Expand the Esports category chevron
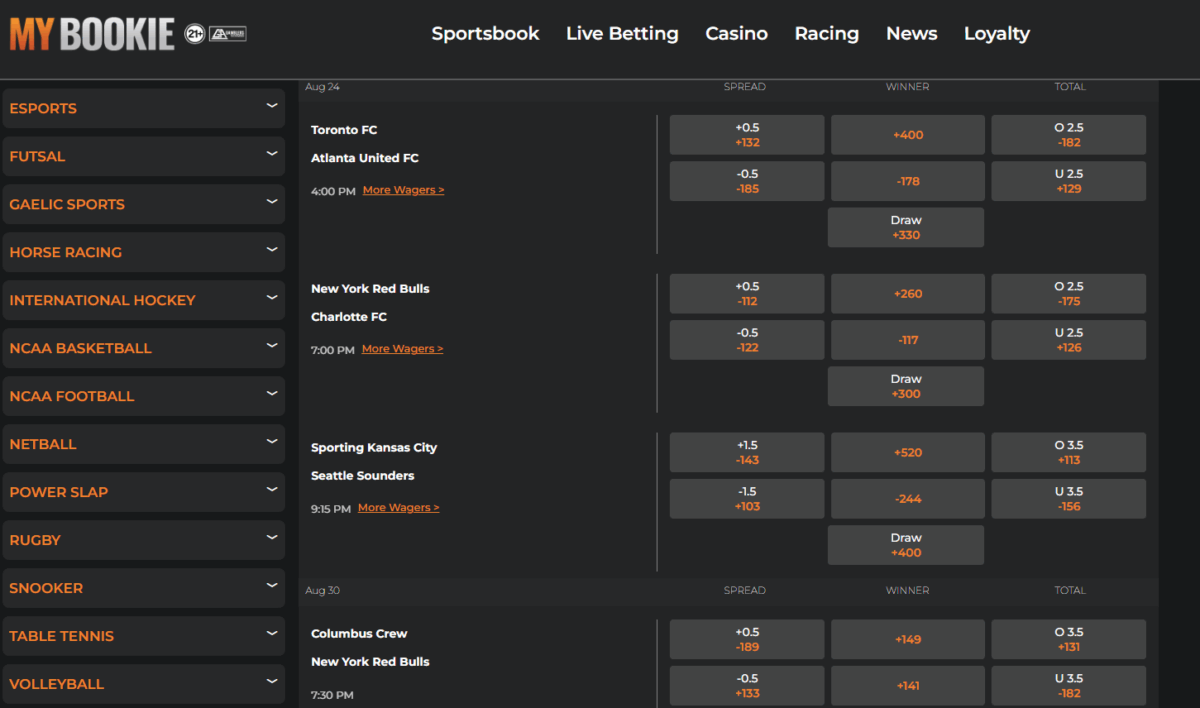1200x708 pixels. click(271, 105)
